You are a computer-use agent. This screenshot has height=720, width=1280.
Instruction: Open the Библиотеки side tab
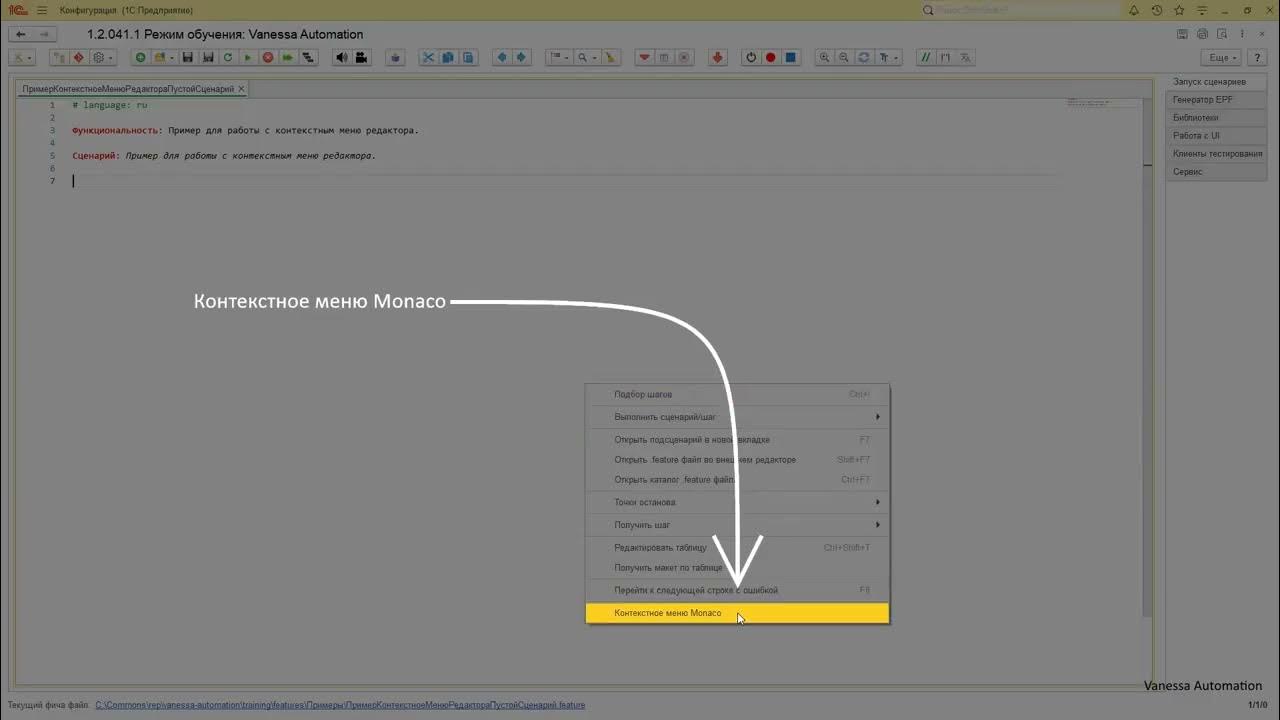(x=1216, y=118)
